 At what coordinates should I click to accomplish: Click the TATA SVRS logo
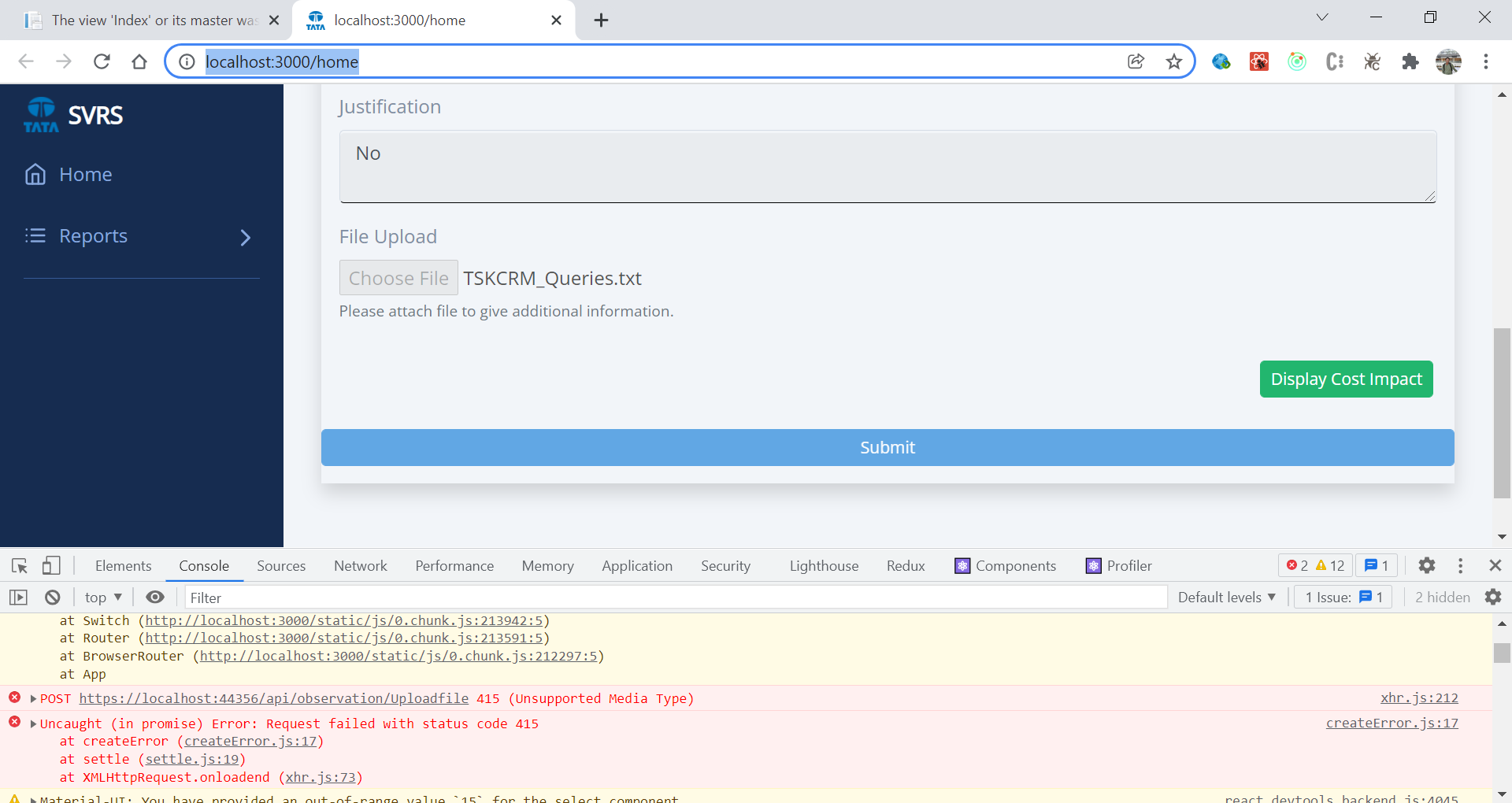[x=73, y=116]
